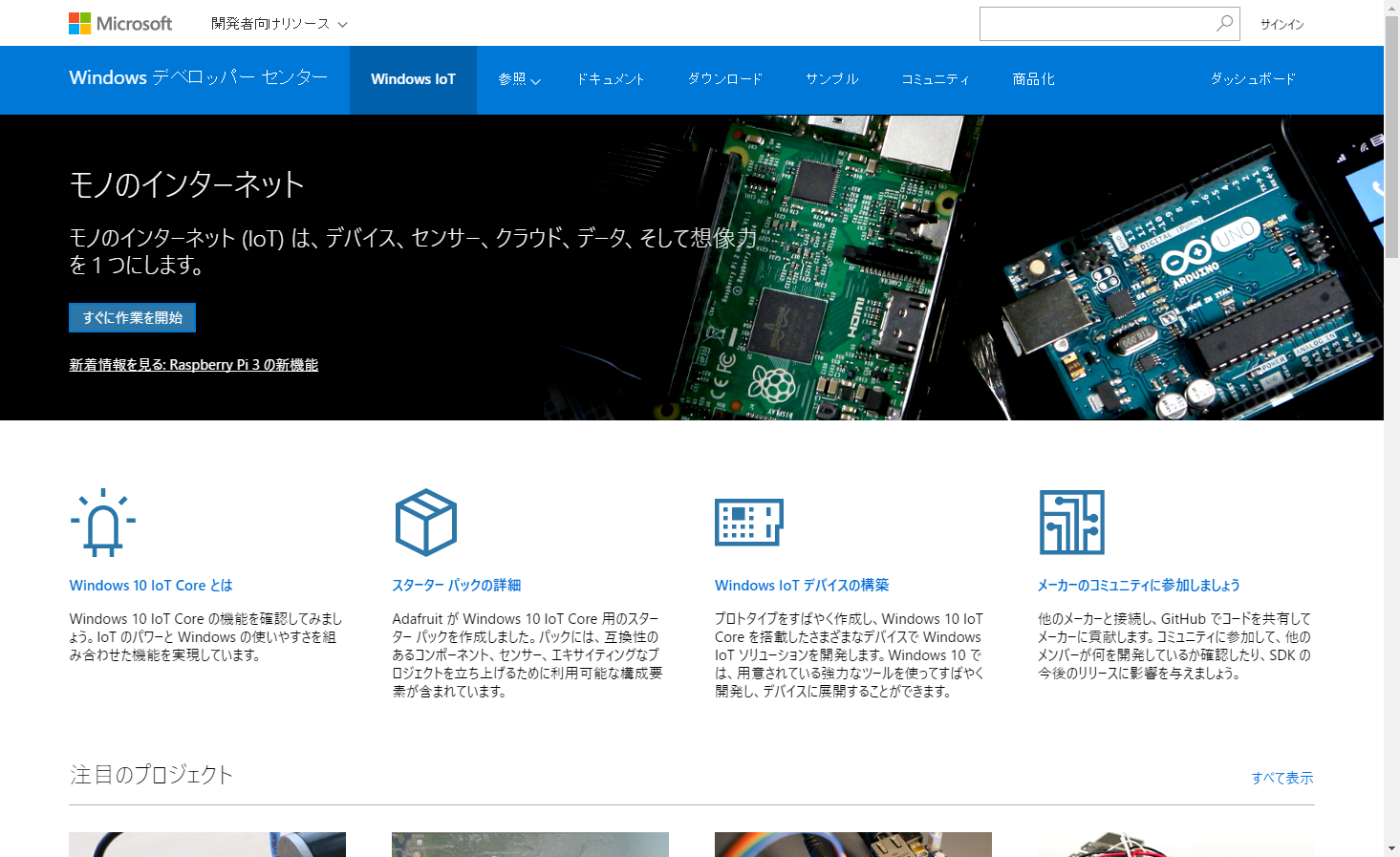
Task: Click the IoT device board icon
Action: (748, 523)
